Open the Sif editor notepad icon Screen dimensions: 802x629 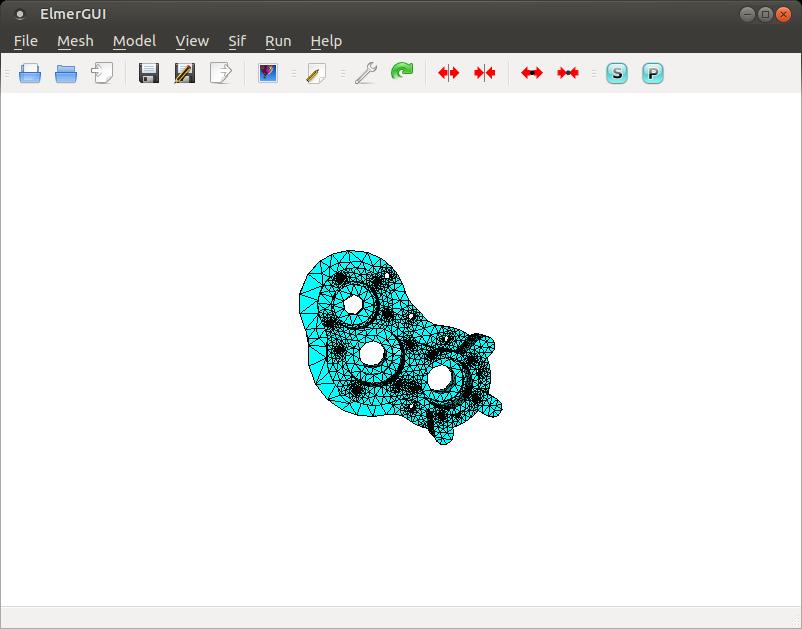316,73
